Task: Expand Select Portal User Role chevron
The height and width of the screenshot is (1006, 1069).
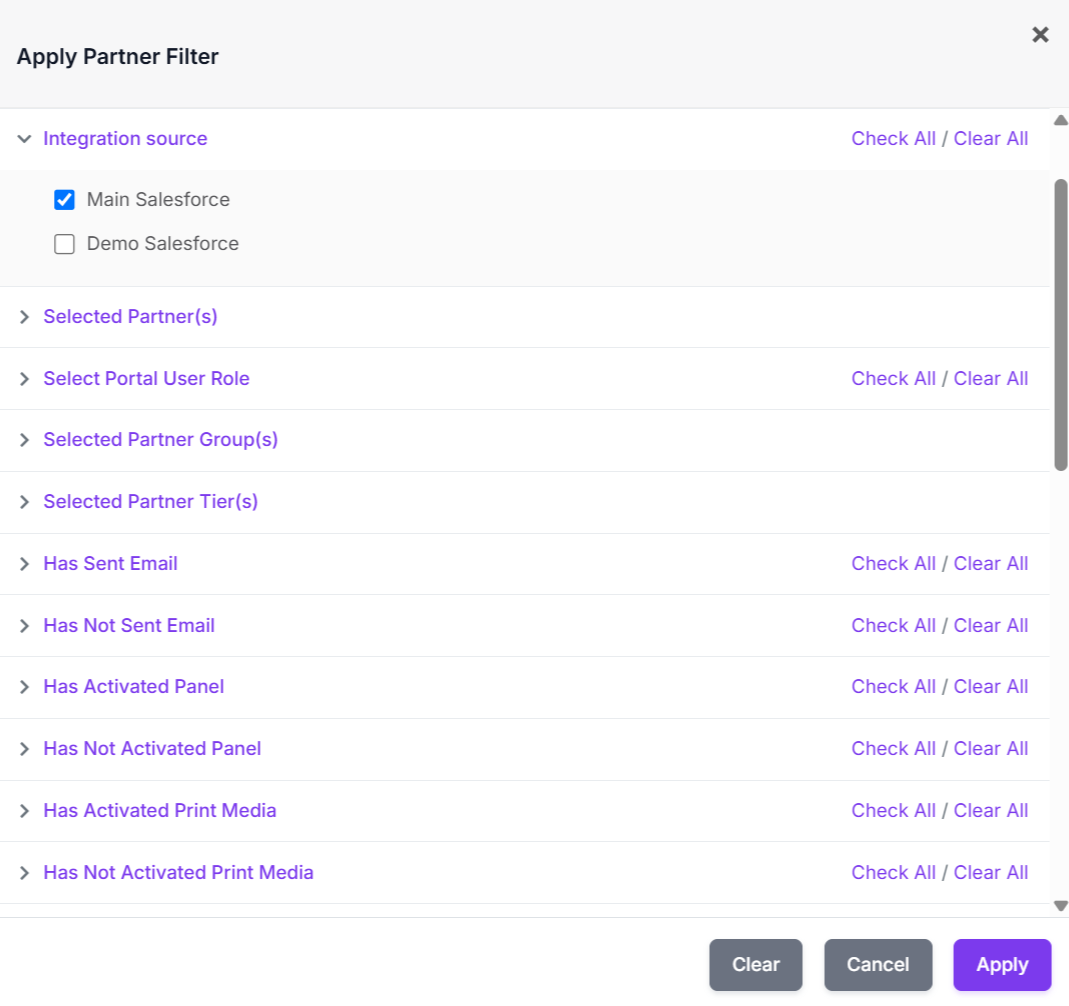Action: coord(25,379)
